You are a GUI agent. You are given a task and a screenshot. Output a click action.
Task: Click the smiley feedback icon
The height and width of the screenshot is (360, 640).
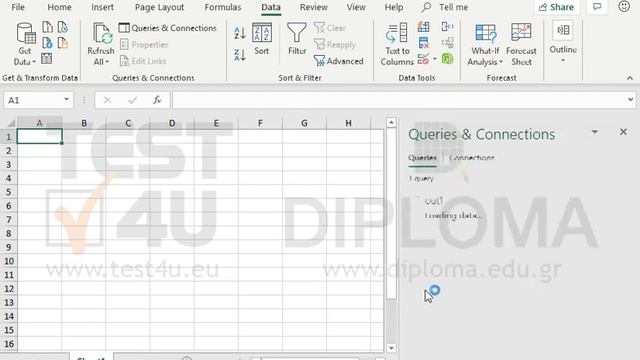point(624,6)
